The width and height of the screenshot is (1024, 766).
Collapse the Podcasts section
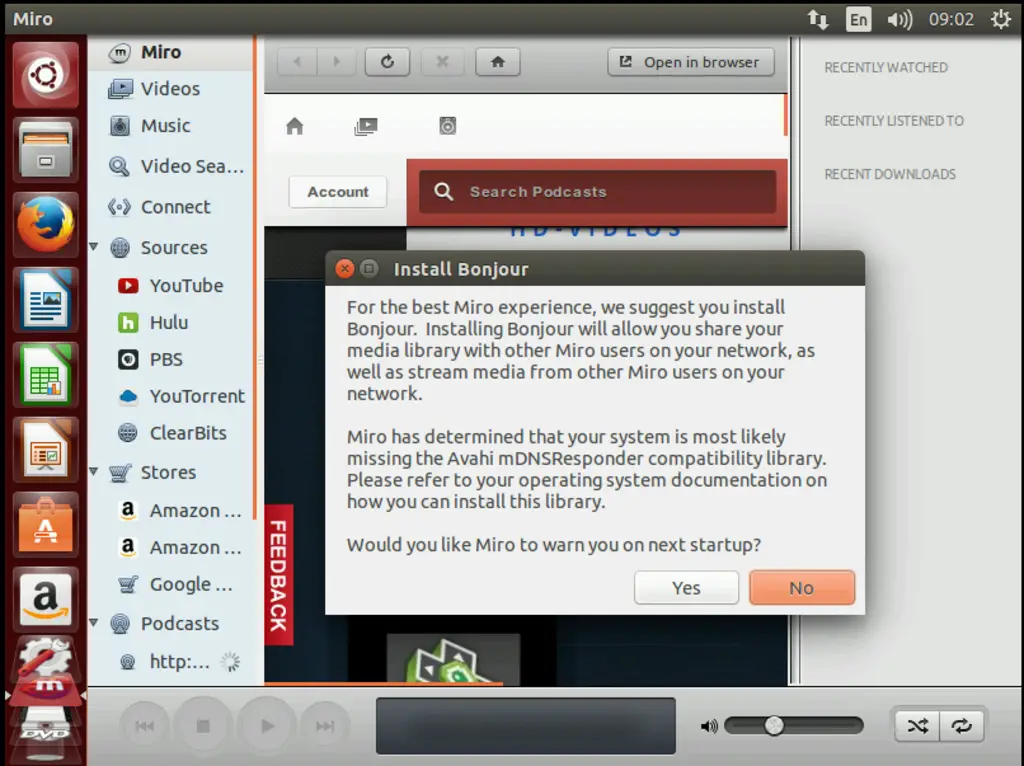point(94,623)
